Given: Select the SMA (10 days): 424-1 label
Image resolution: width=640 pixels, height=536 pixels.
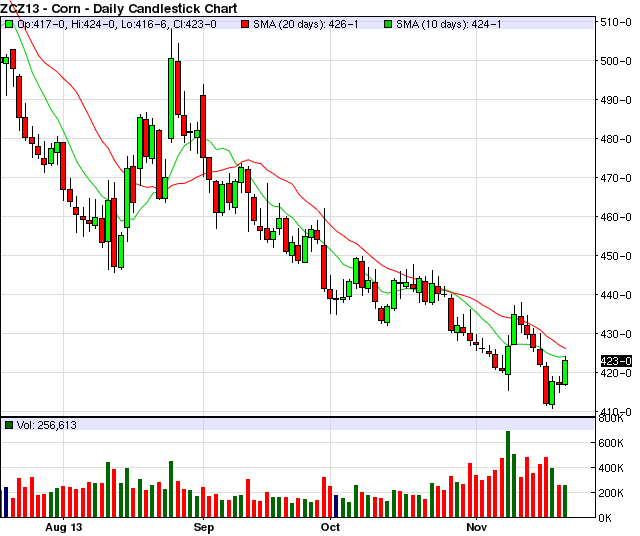Looking at the screenshot, I should pyautogui.click(x=449, y=24).
